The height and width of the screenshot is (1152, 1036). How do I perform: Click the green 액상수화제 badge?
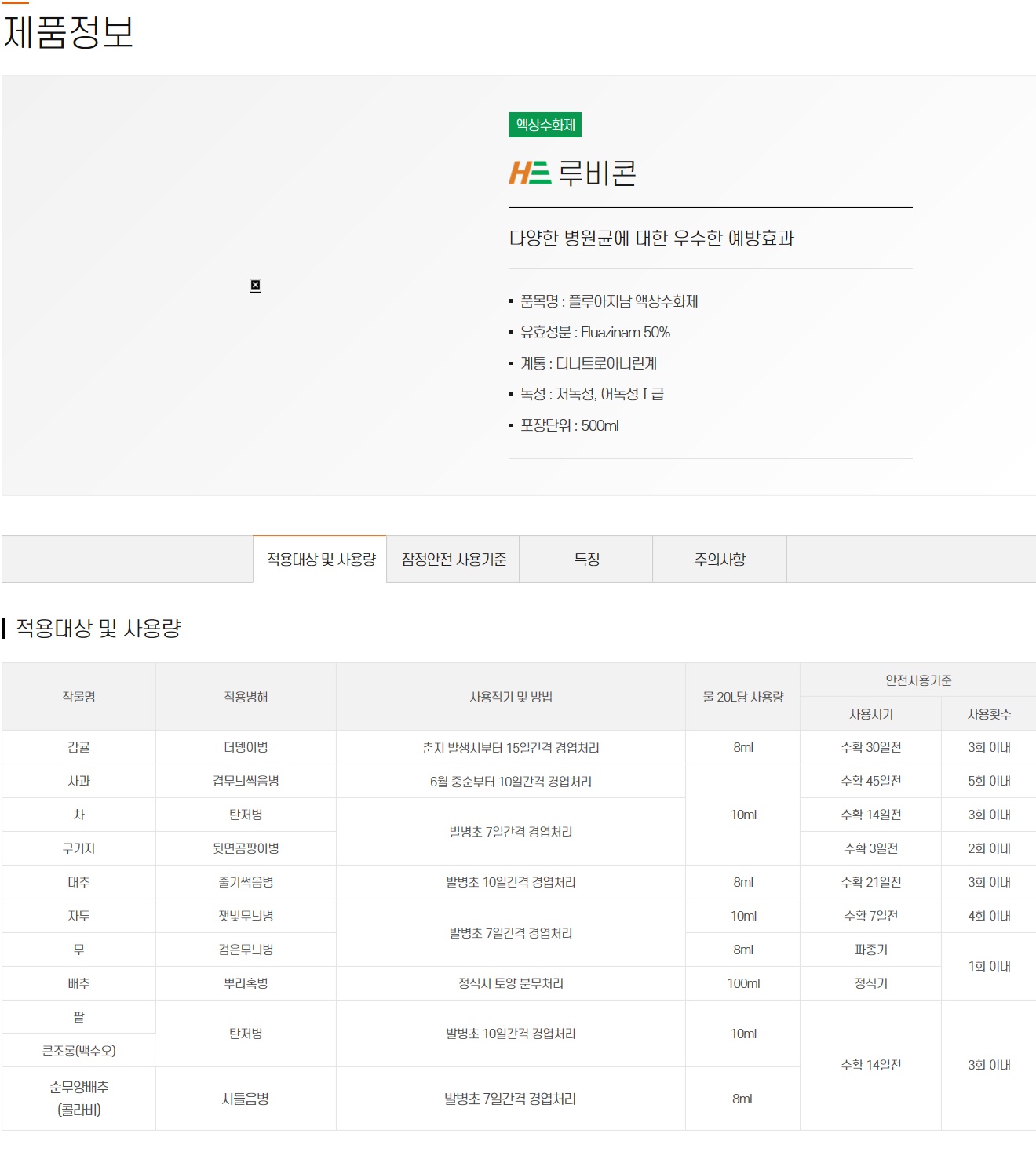(545, 125)
